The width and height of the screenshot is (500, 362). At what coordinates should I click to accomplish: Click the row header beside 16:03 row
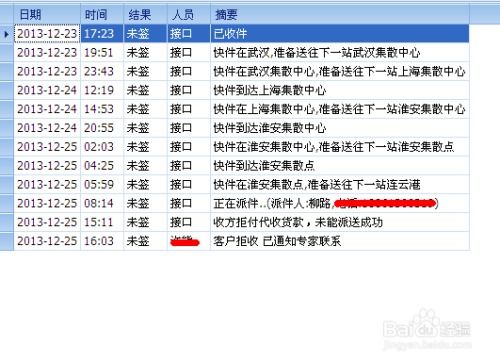tap(7, 241)
